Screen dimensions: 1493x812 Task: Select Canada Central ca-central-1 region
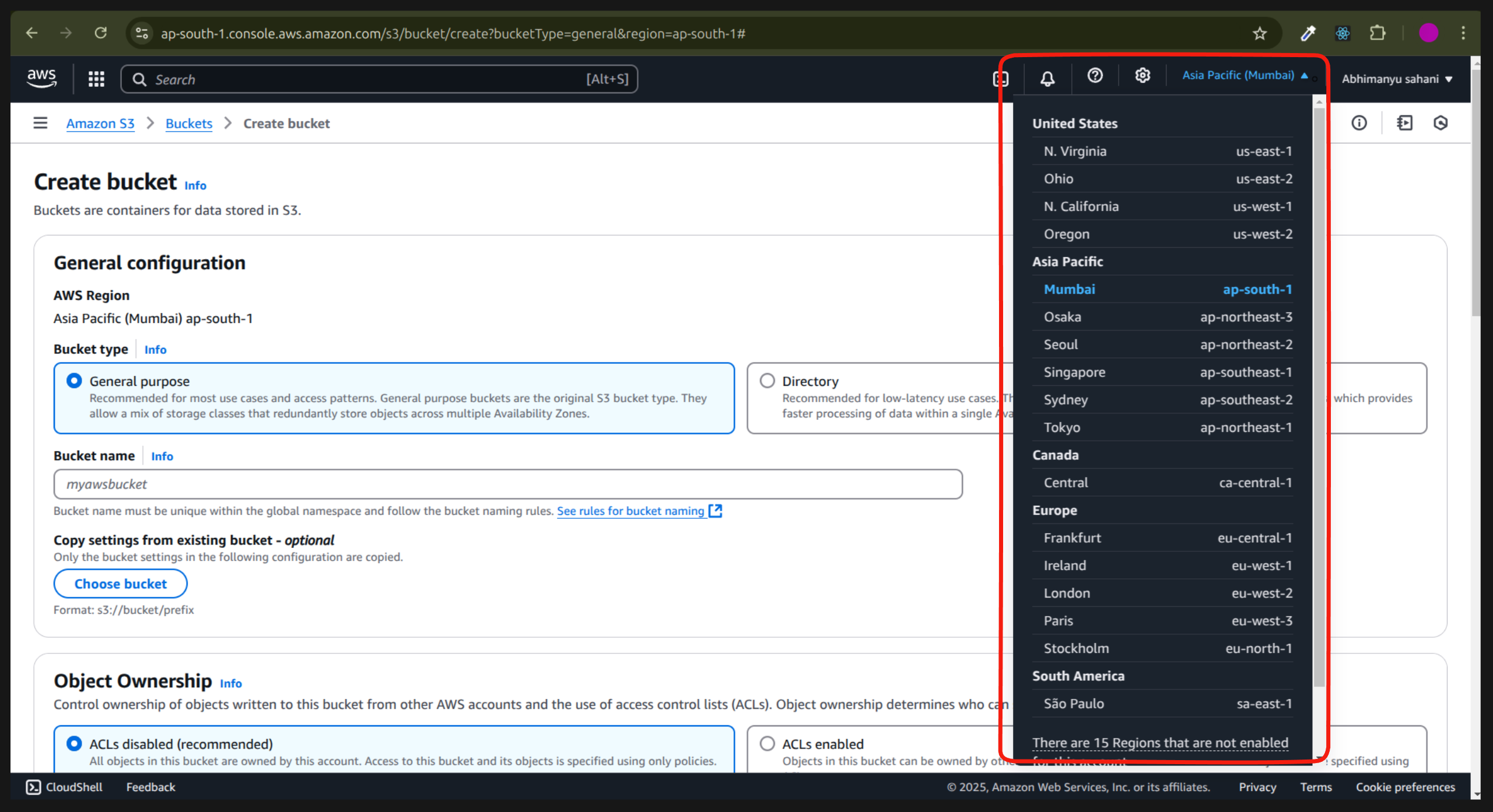point(1162,483)
